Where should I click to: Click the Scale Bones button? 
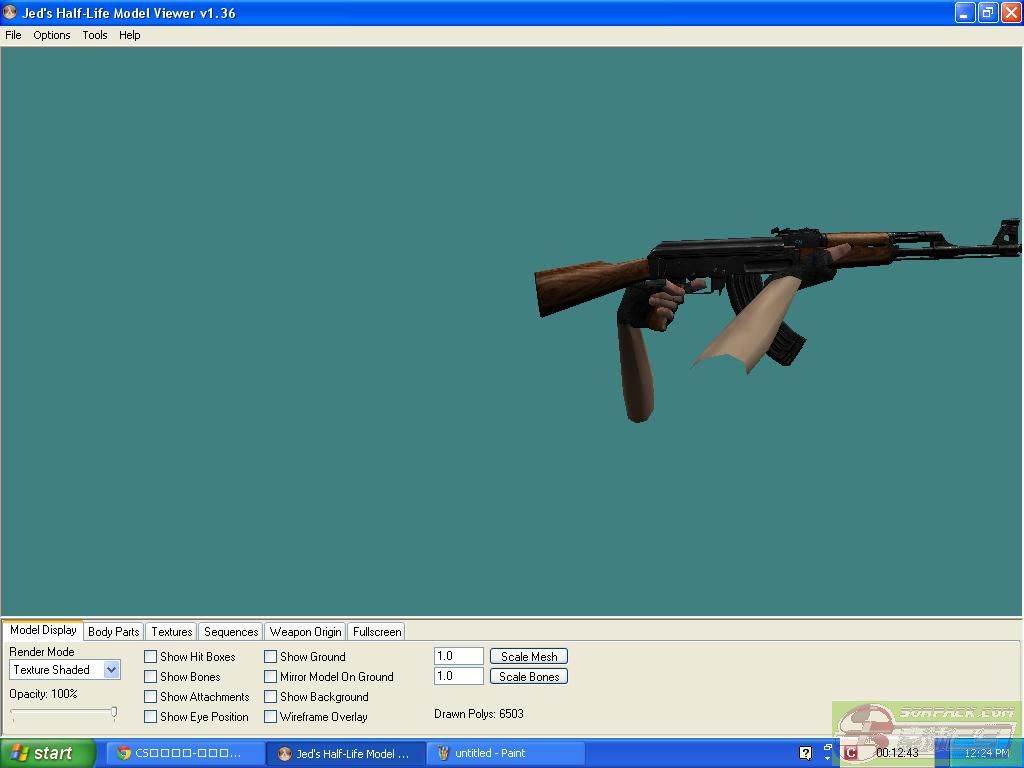pyautogui.click(x=529, y=677)
